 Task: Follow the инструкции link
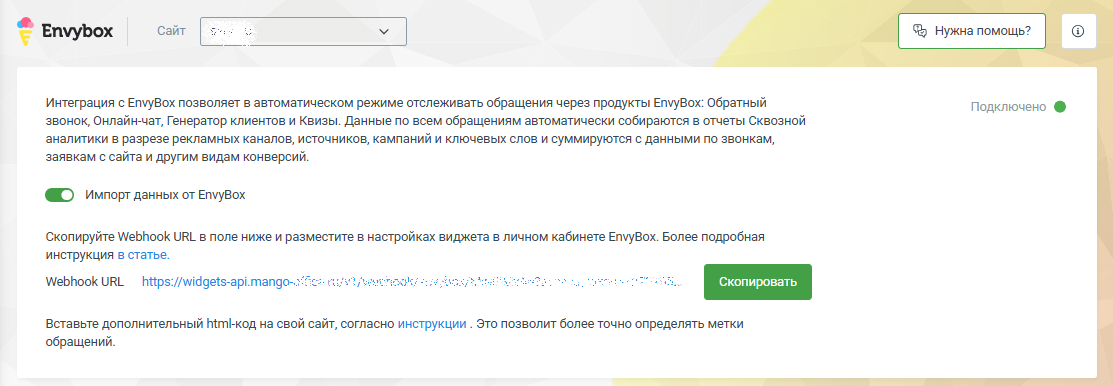[x=432, y=324]
